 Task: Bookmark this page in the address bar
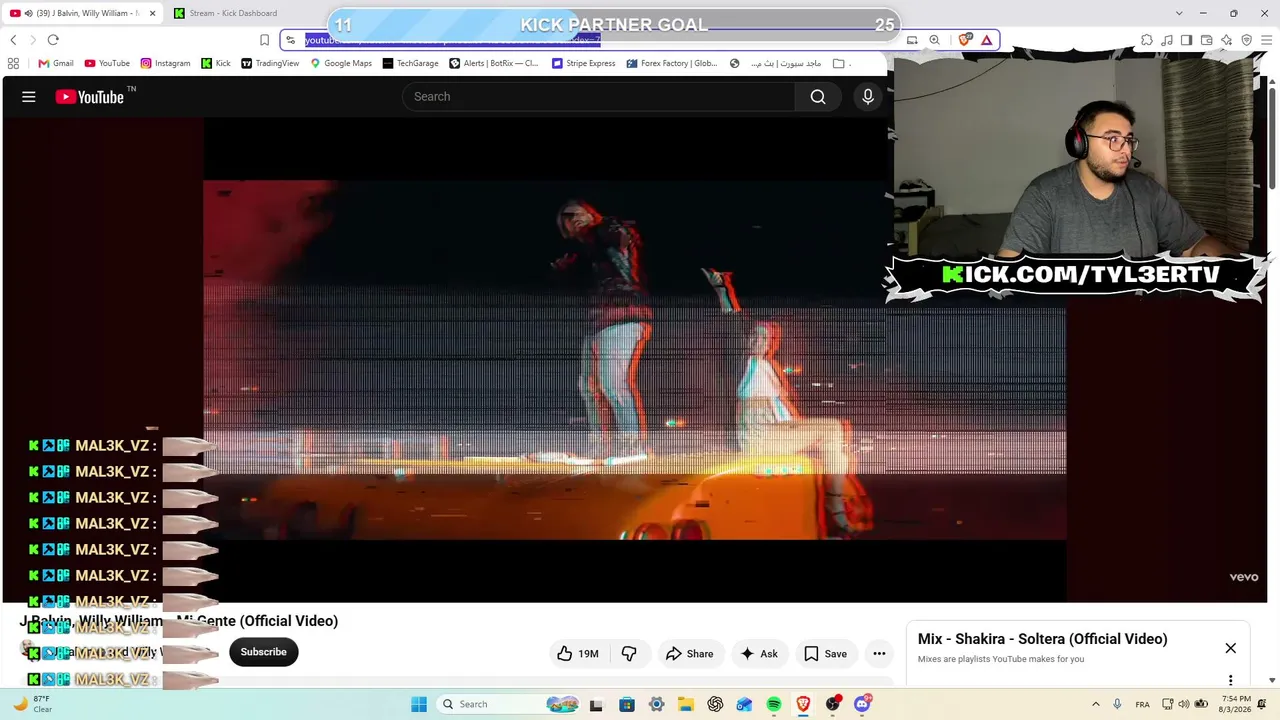[264, 40]
